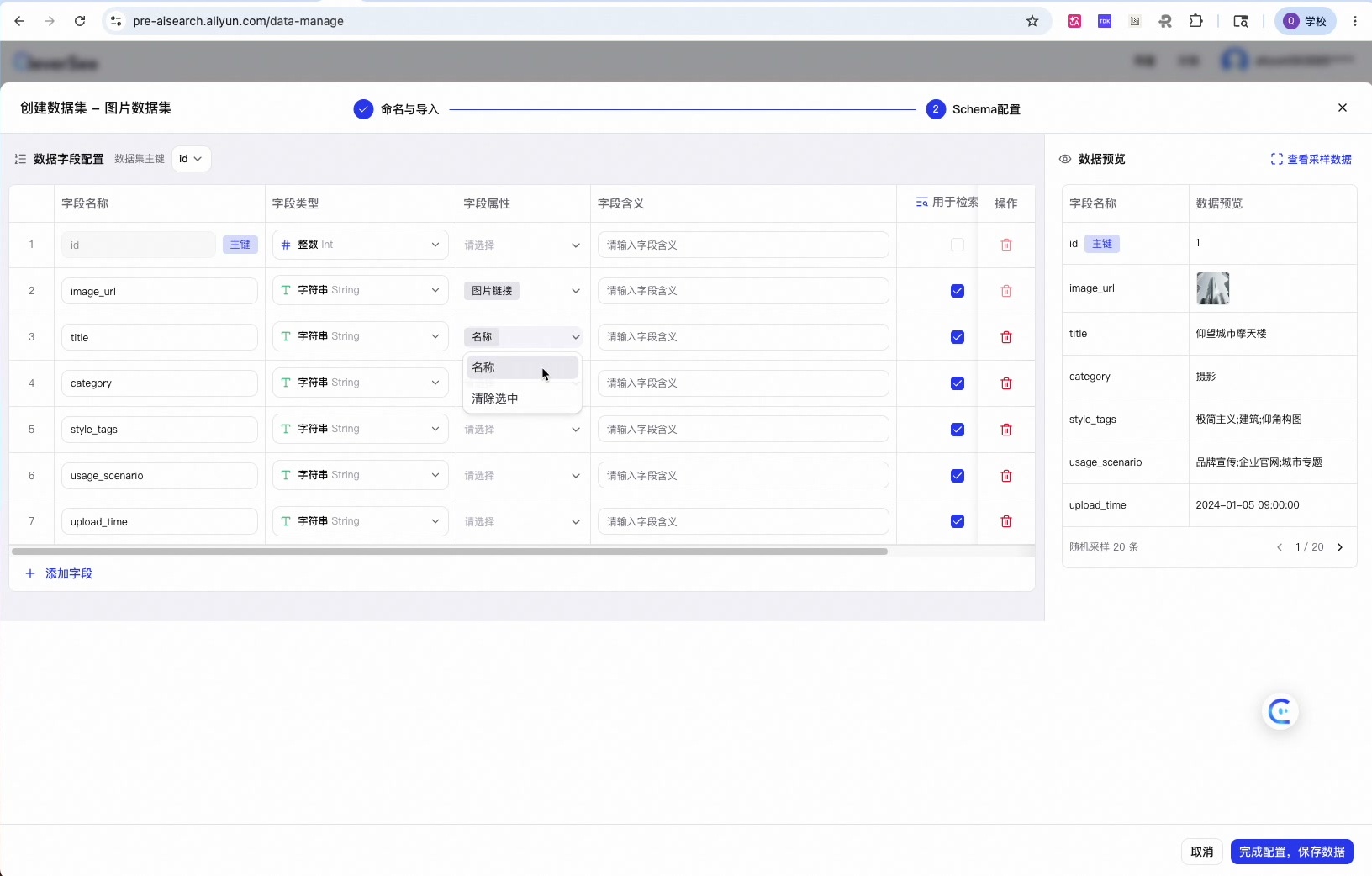Uncheck search checkbox for title
Viewport: 1372px width, 876px height.
tap(957, 337)
